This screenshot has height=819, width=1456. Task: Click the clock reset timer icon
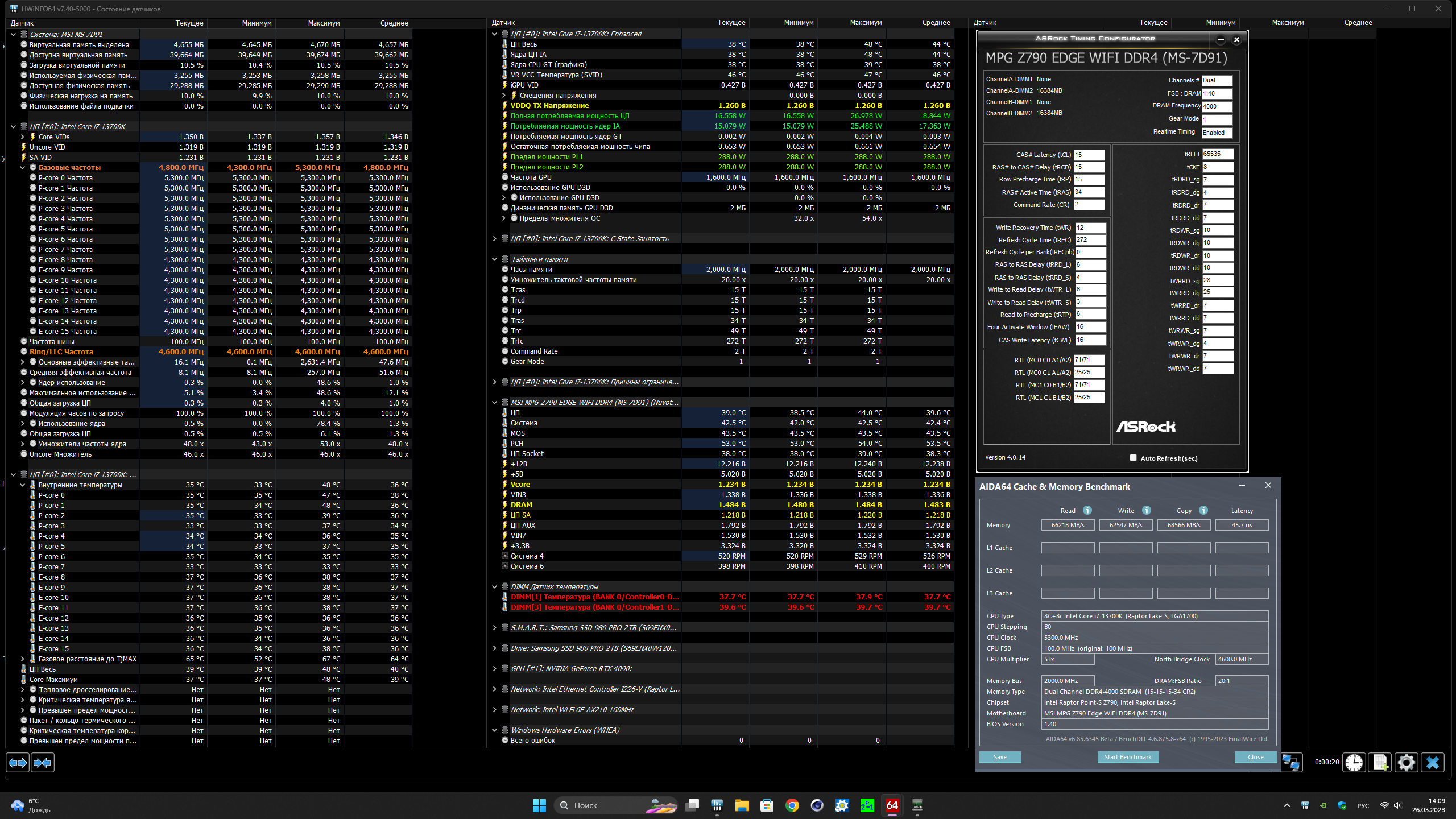1354,762
